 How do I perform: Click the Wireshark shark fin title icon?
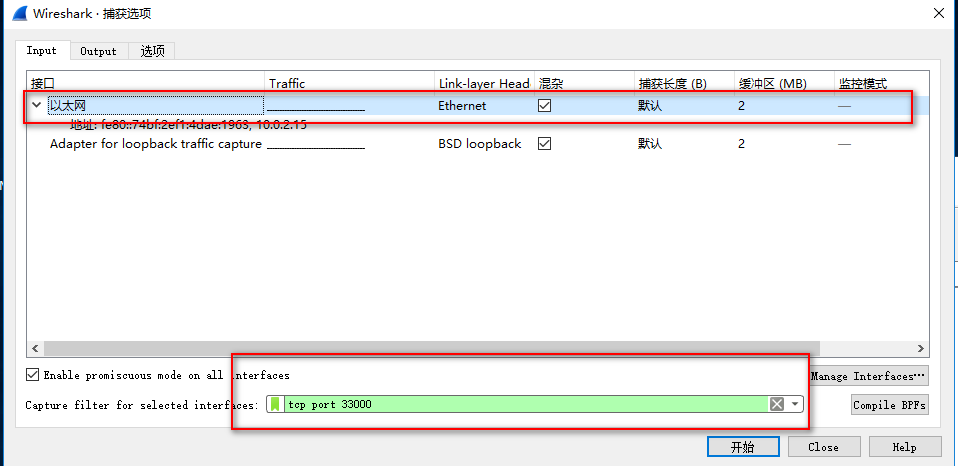tap(20, 13)
